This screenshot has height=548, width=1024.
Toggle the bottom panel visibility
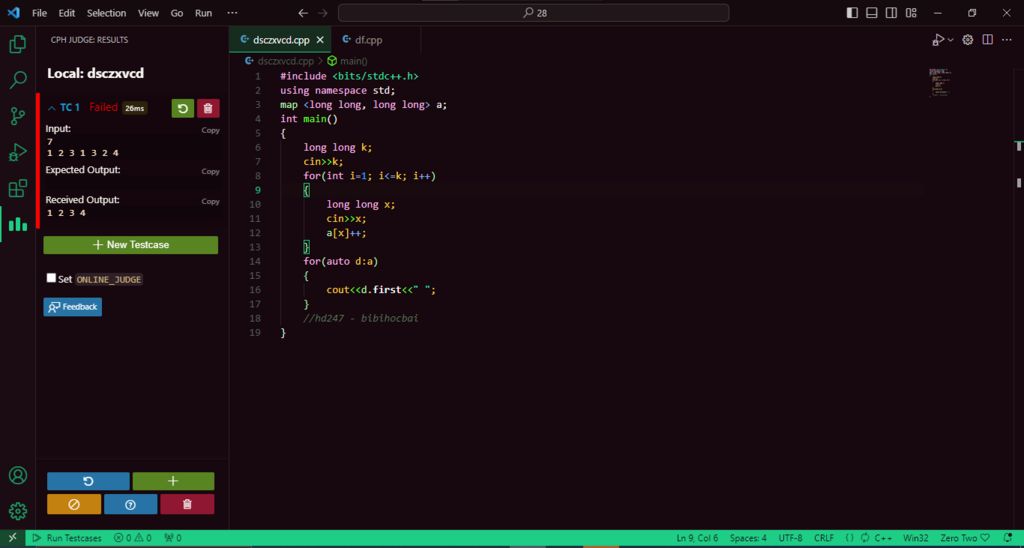point(872,13)
